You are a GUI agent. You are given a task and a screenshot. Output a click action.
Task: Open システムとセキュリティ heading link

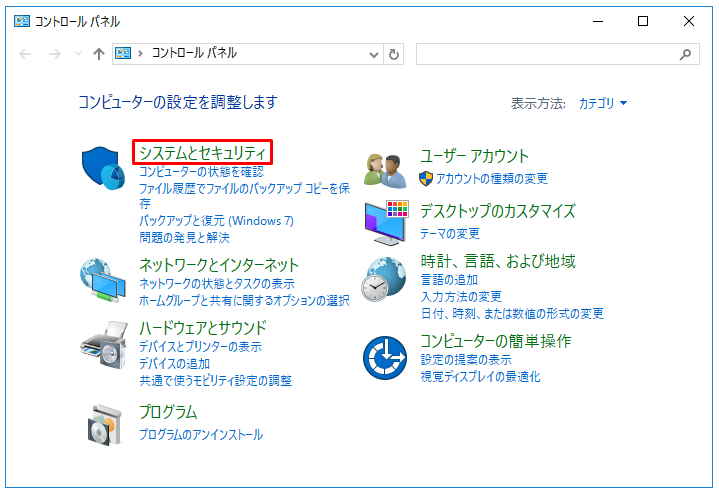202,152
